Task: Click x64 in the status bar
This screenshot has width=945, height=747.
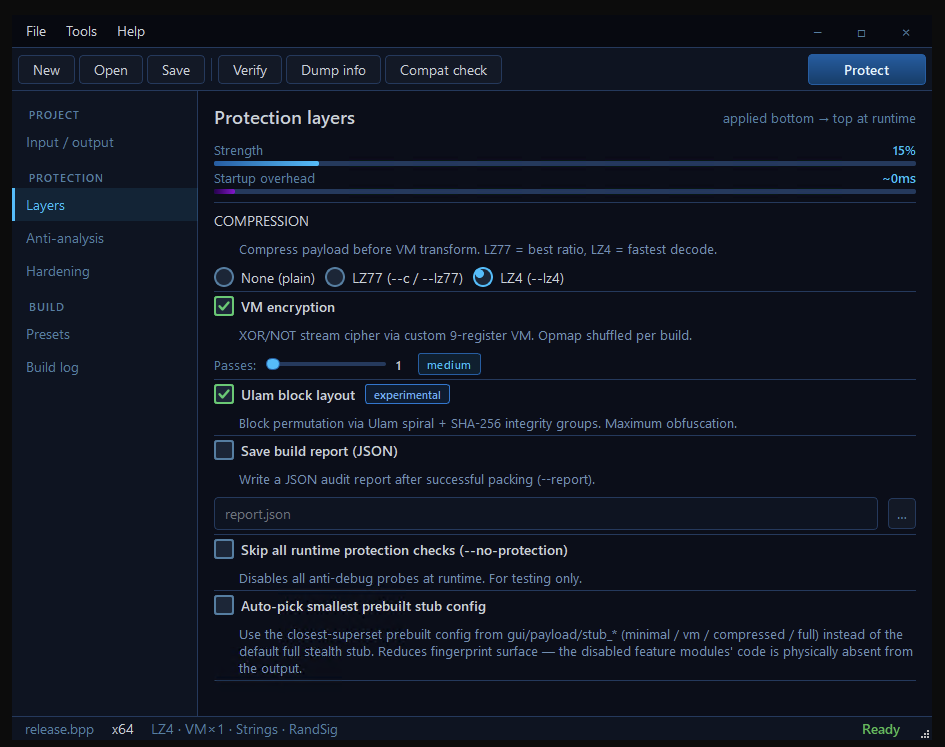Action: (122, 729)
